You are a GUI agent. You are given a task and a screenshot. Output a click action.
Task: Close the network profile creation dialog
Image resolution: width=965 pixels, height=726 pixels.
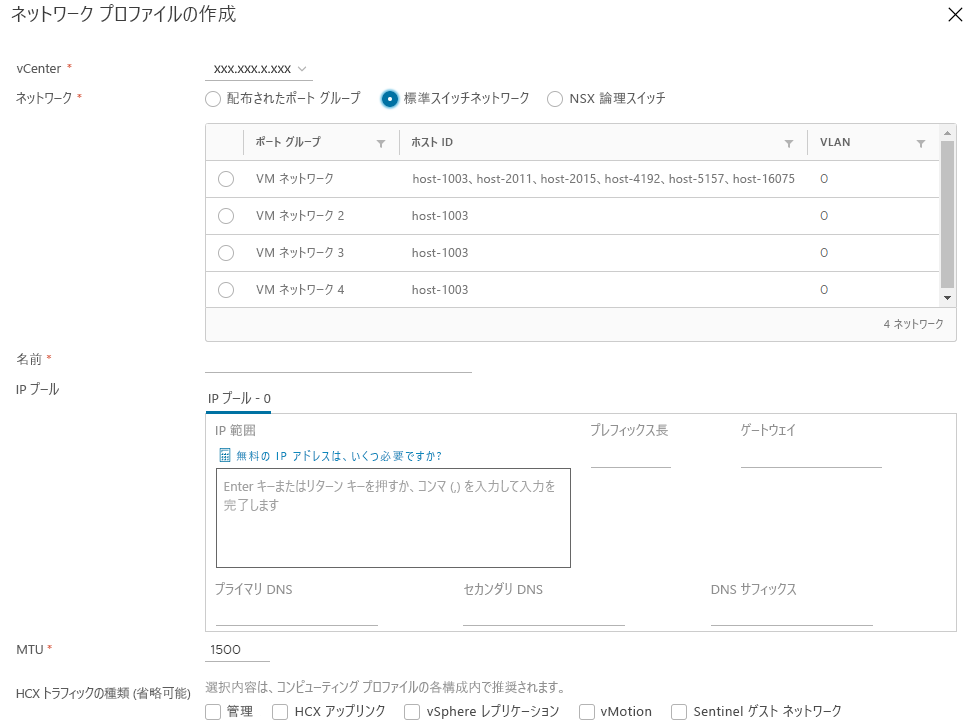click(x=955, y=14)
